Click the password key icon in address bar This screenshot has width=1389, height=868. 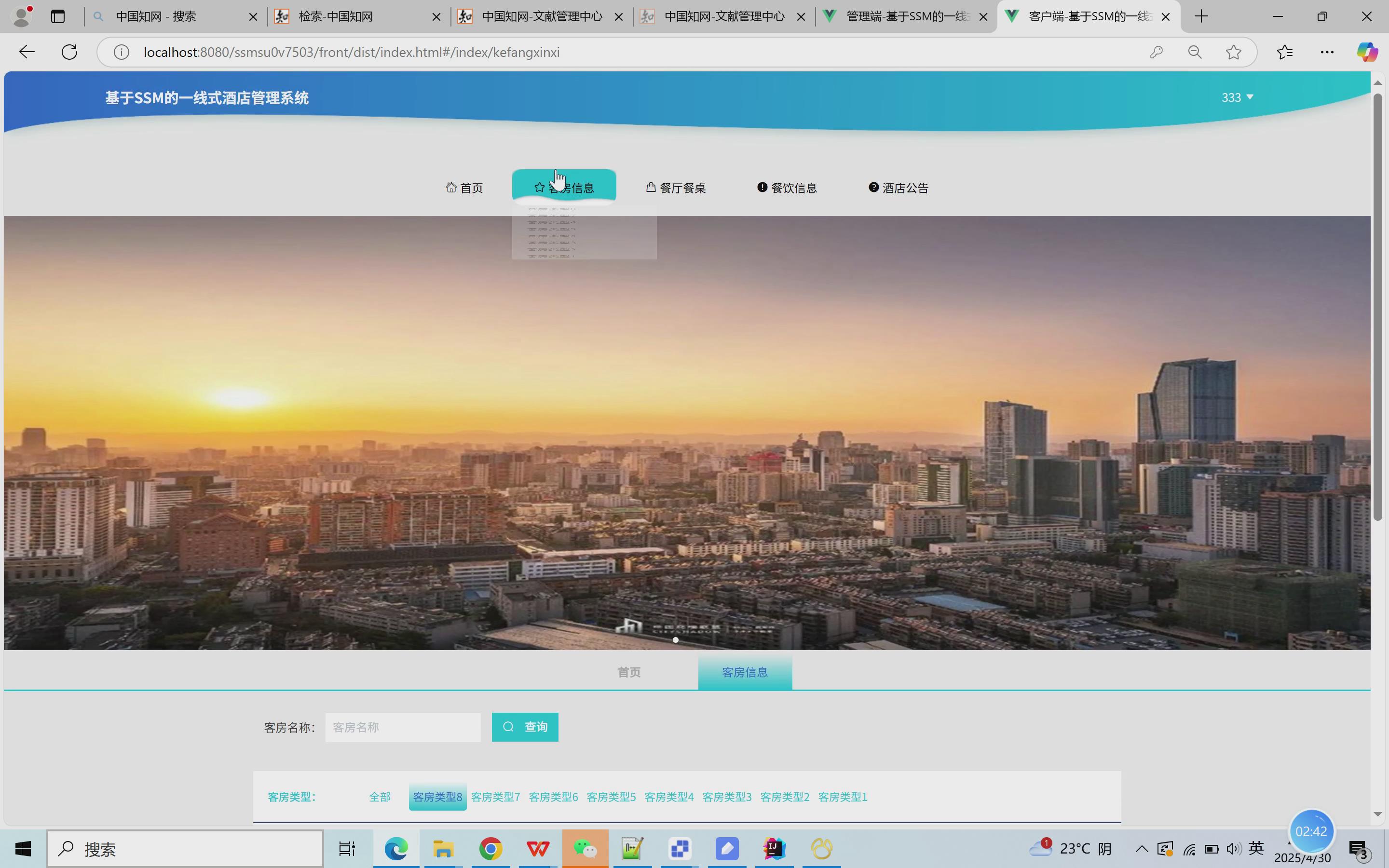[1156, 52]
